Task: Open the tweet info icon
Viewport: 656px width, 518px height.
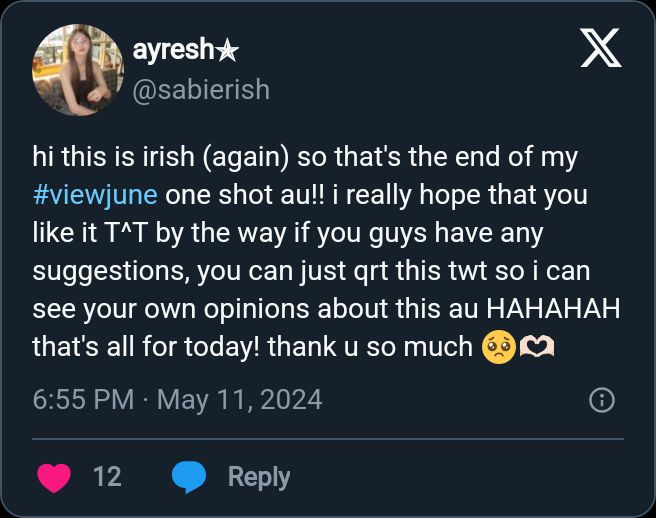Action: 601,401
